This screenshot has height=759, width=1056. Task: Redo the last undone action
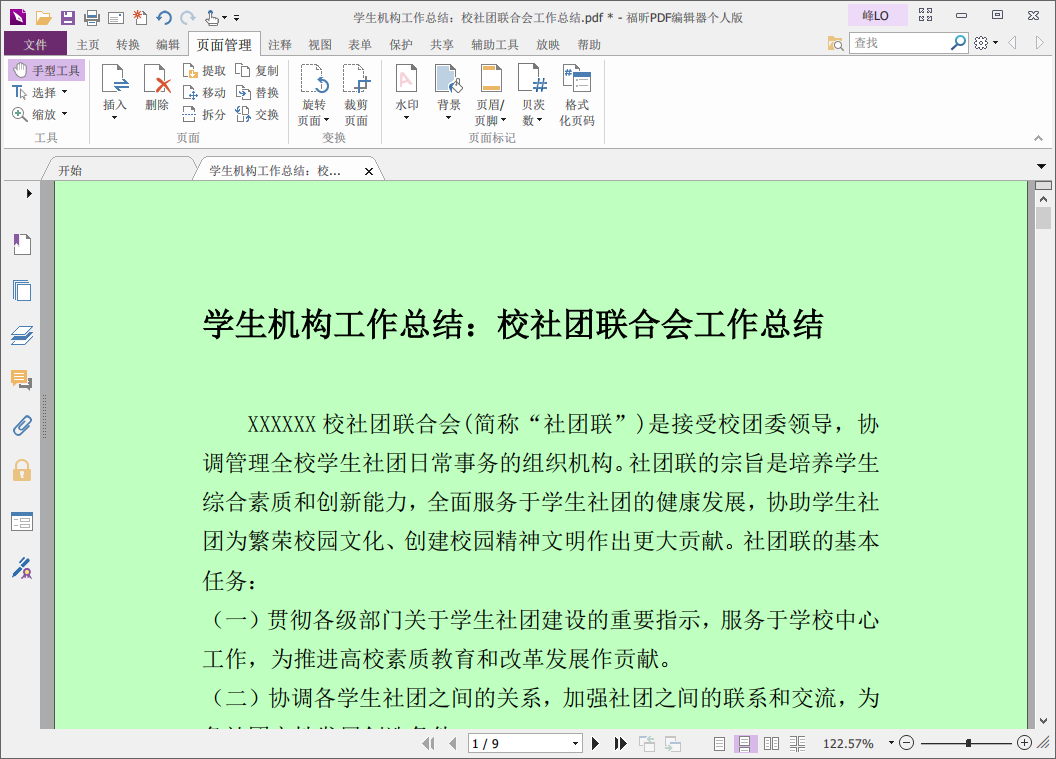point(188,18)
